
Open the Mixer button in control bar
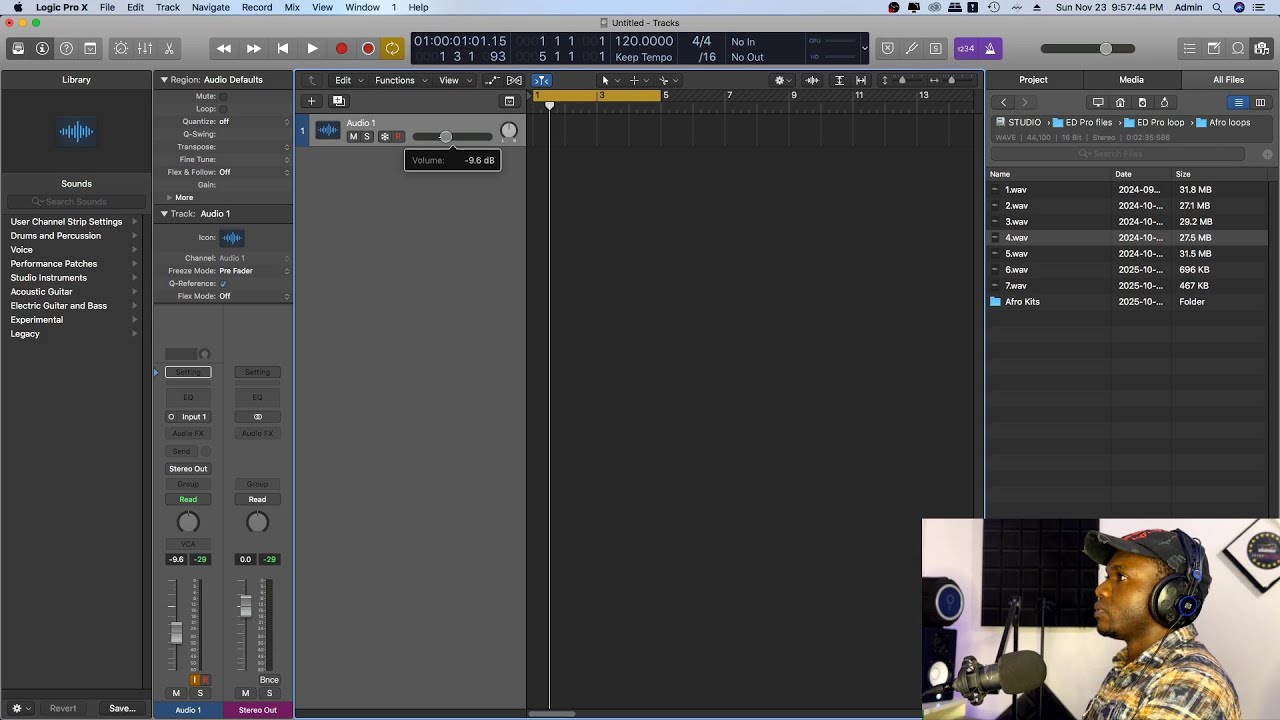point(145,48)
